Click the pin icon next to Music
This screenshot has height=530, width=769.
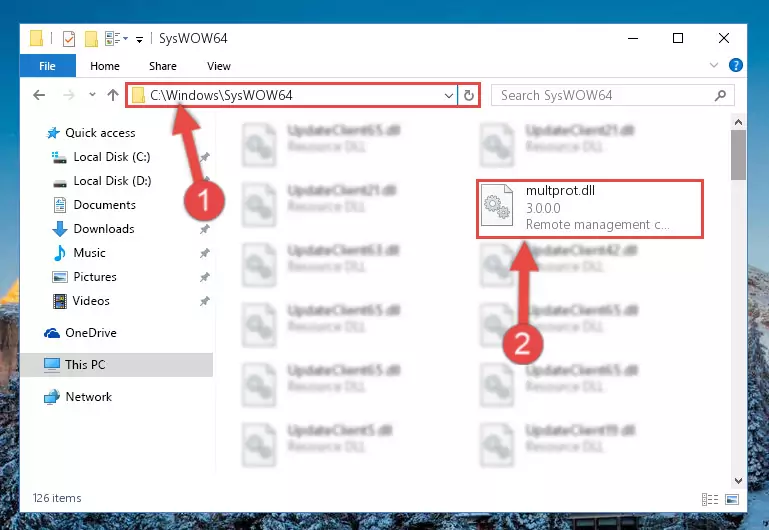[205, 253]
